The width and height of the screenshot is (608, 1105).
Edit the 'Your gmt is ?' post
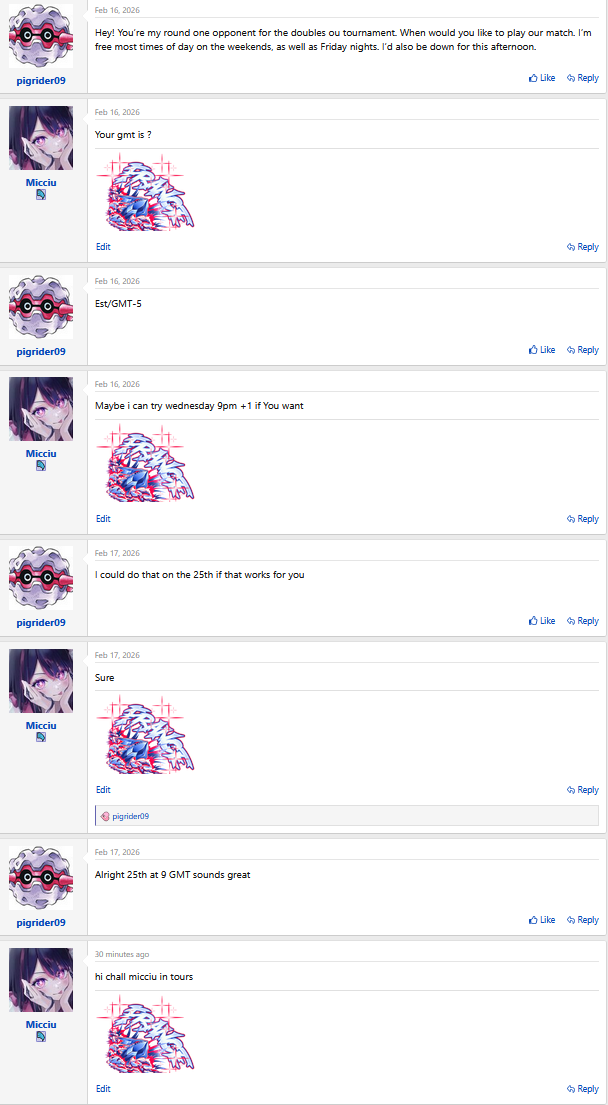click(x=103, y=247)
